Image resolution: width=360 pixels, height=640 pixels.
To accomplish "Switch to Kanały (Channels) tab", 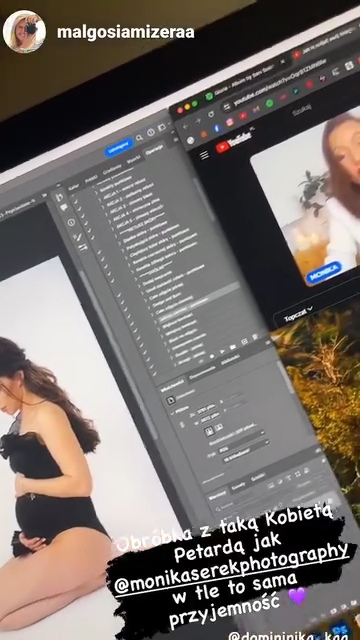I will (238, 487).
